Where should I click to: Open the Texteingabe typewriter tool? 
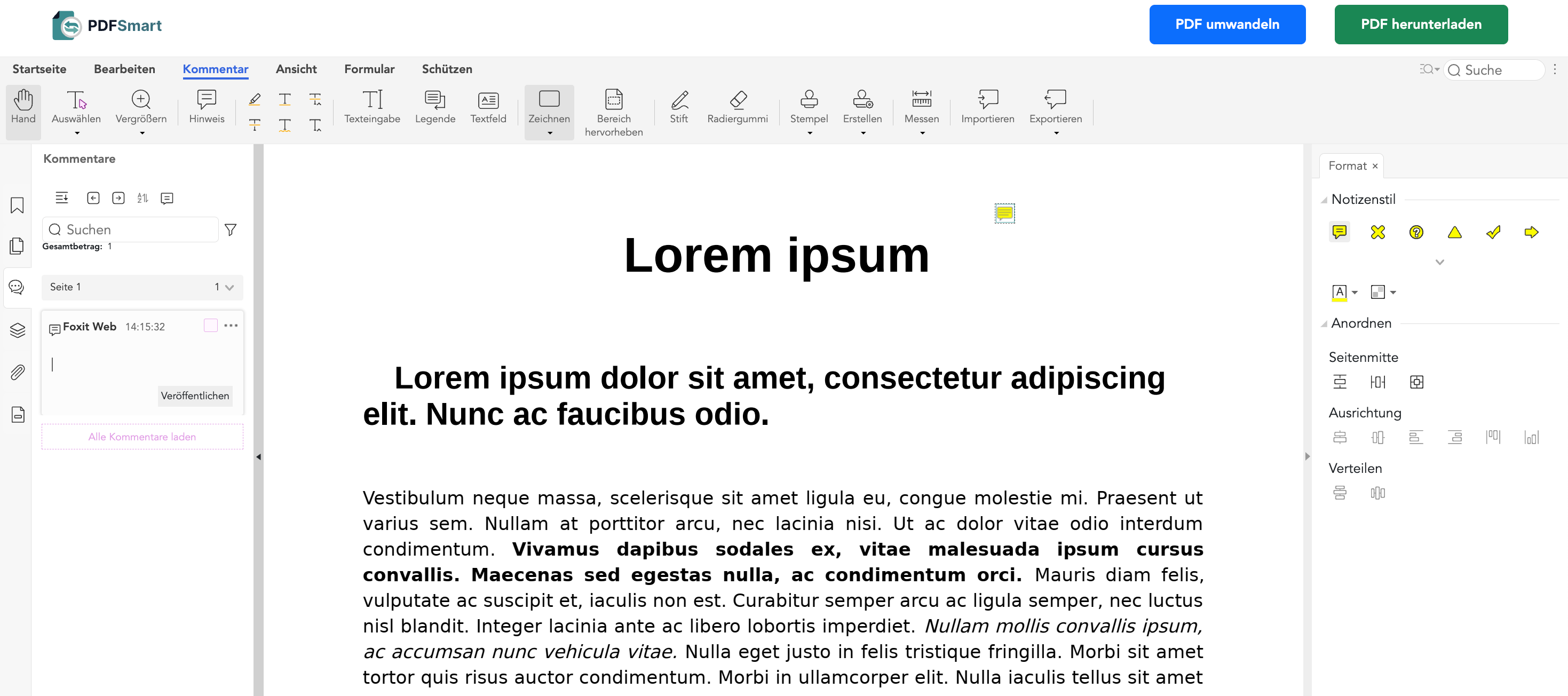(372, 108)
